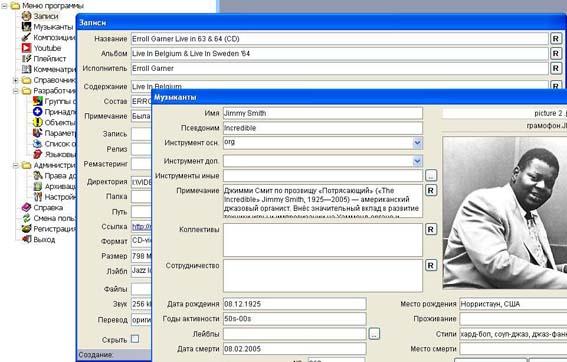Click the Альбом field Live In Belgium
The height and width of the screenshot is (362, 567).
tap(340, 54)
